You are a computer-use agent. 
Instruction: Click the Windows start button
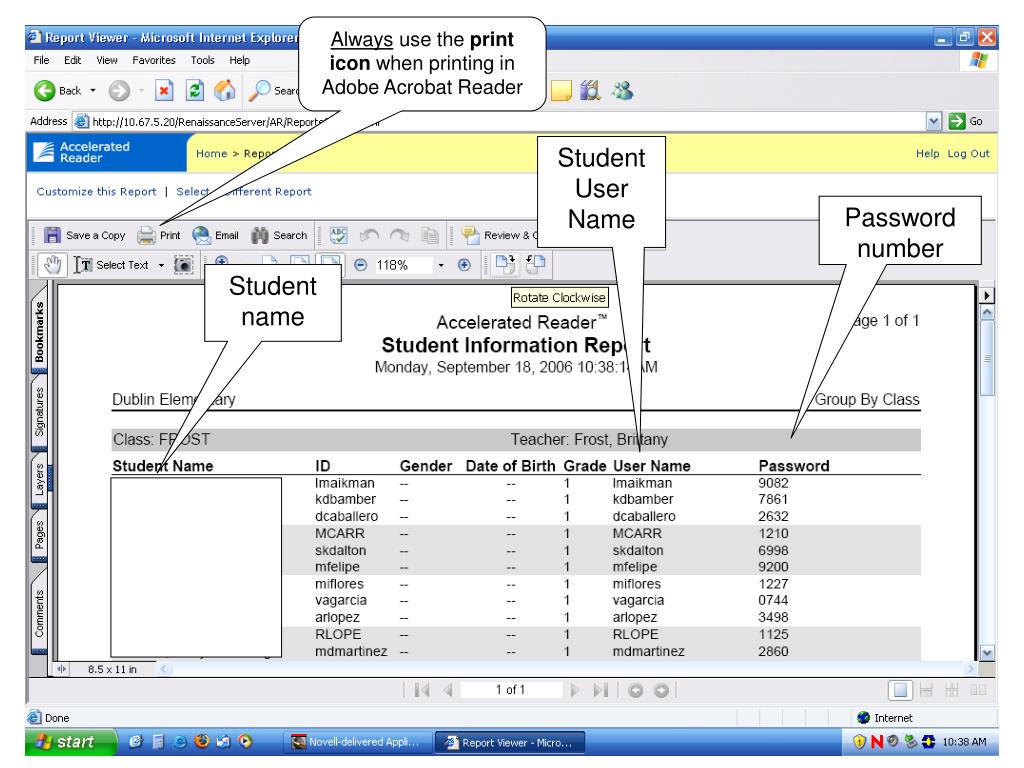pyautogui.click(x=69, y=742)
